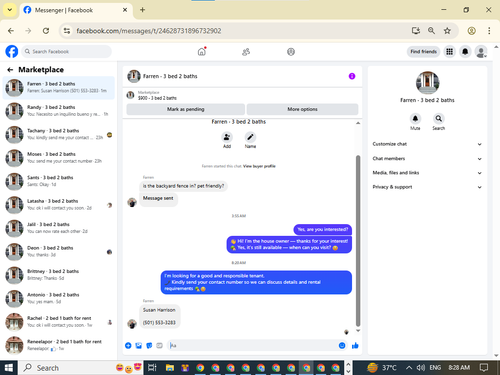Expand Chat members section
500x375 pixels.
point(427,159)
